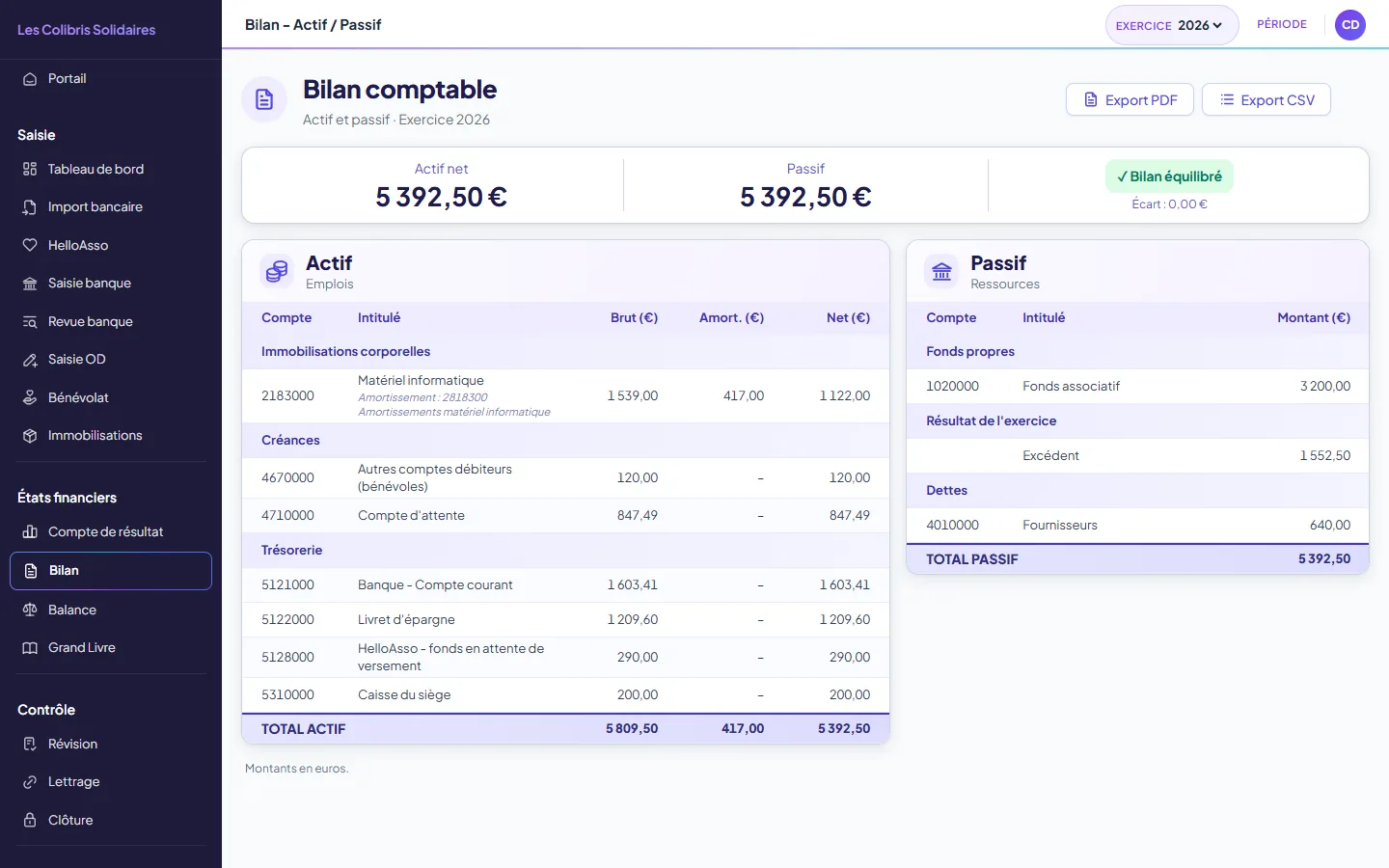Open the Exercice 2026 year dropdown
Screen dimensions: 1389x868
click(1171, 25)
